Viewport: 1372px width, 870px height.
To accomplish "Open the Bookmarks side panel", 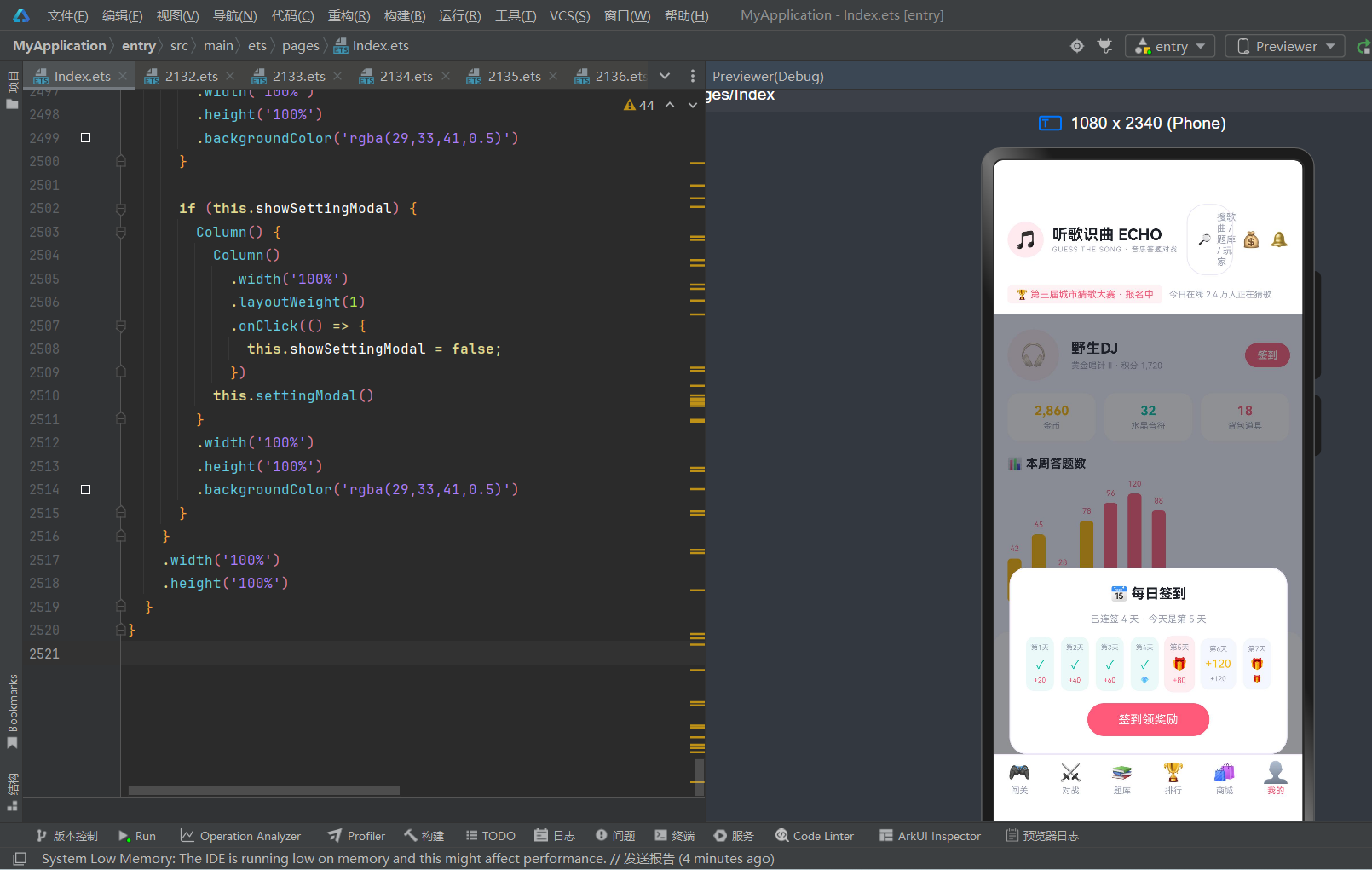I will click(x=12, y=711).
